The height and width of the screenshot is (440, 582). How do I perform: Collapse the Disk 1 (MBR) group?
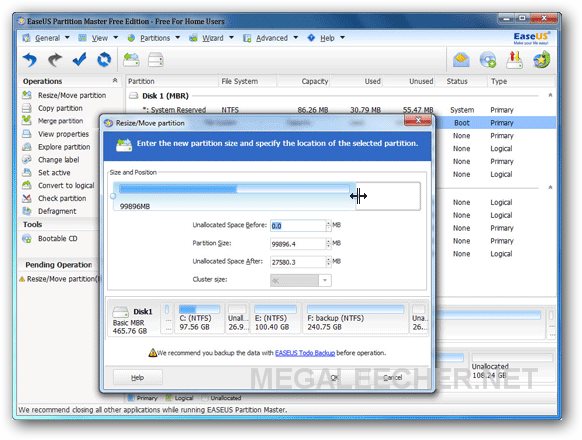(550, 95)
